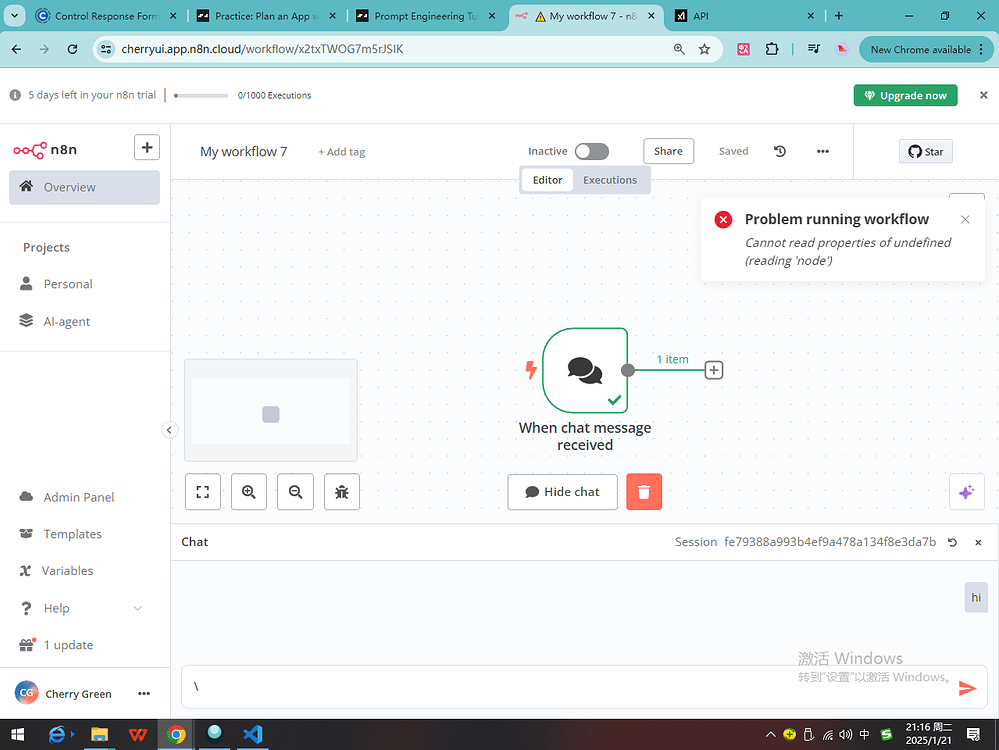This screenshot has width=999, height=750.
Task: Send the chat message with arrow icon
Action: pos(967,687)
